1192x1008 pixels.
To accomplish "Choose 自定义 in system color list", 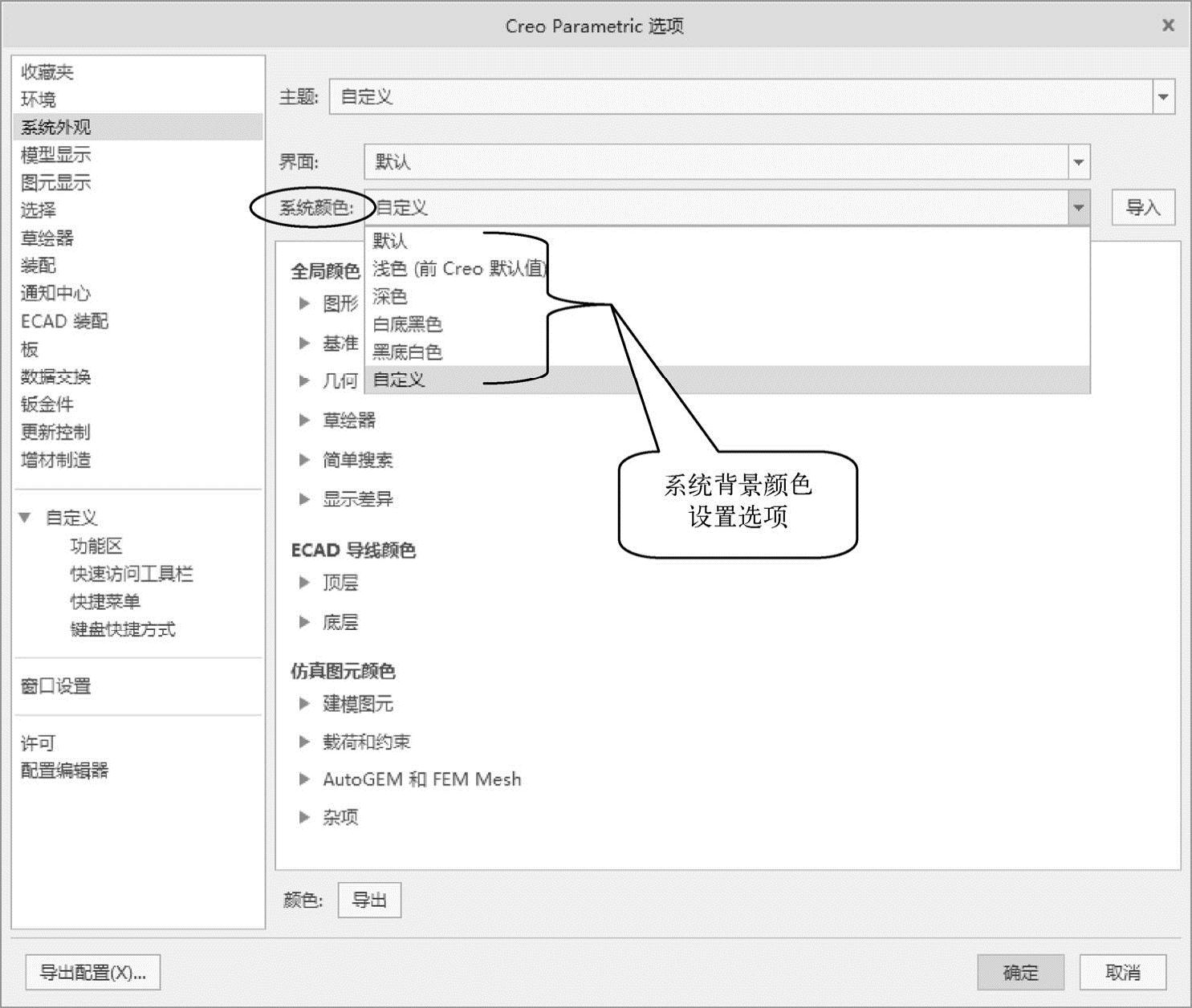I will click(x=727, y=380).
